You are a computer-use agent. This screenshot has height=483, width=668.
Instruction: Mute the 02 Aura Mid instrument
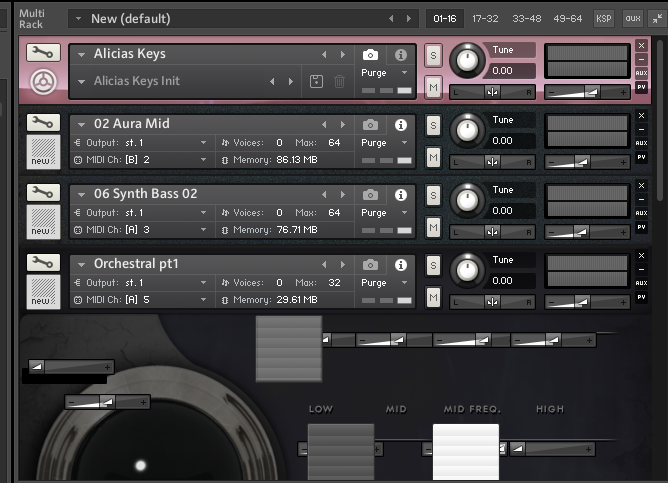click(x=433, y=157)
